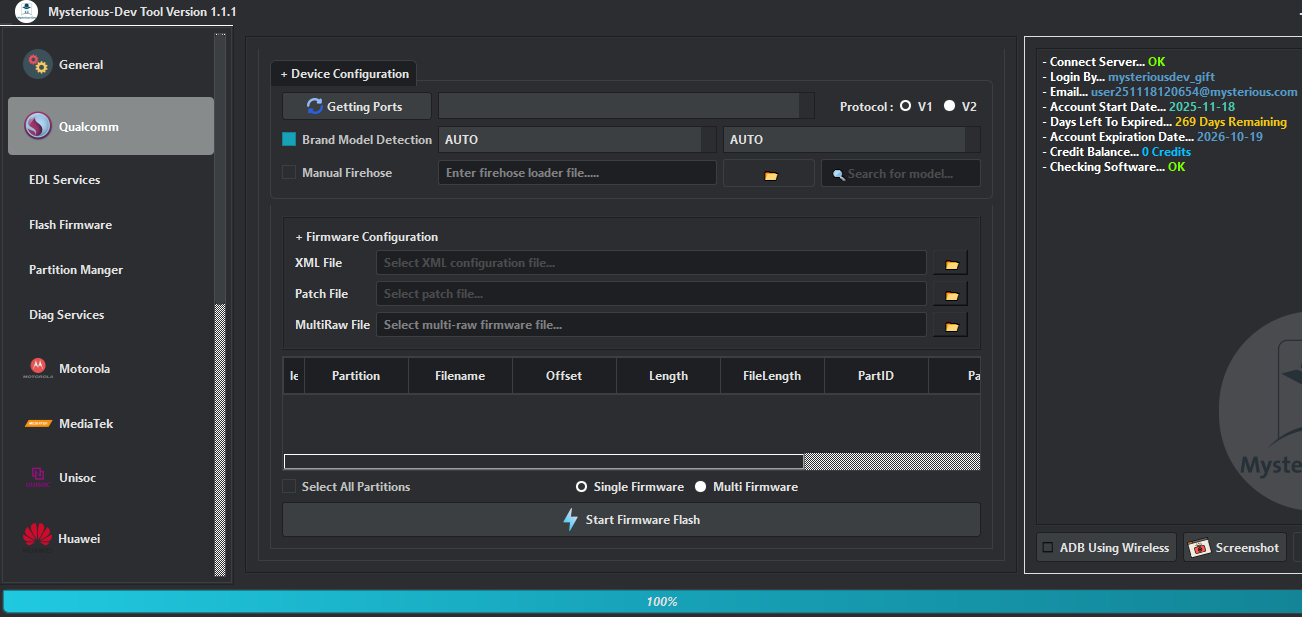
Task: Open the Partition Manger page
Action: pos(75,269)
